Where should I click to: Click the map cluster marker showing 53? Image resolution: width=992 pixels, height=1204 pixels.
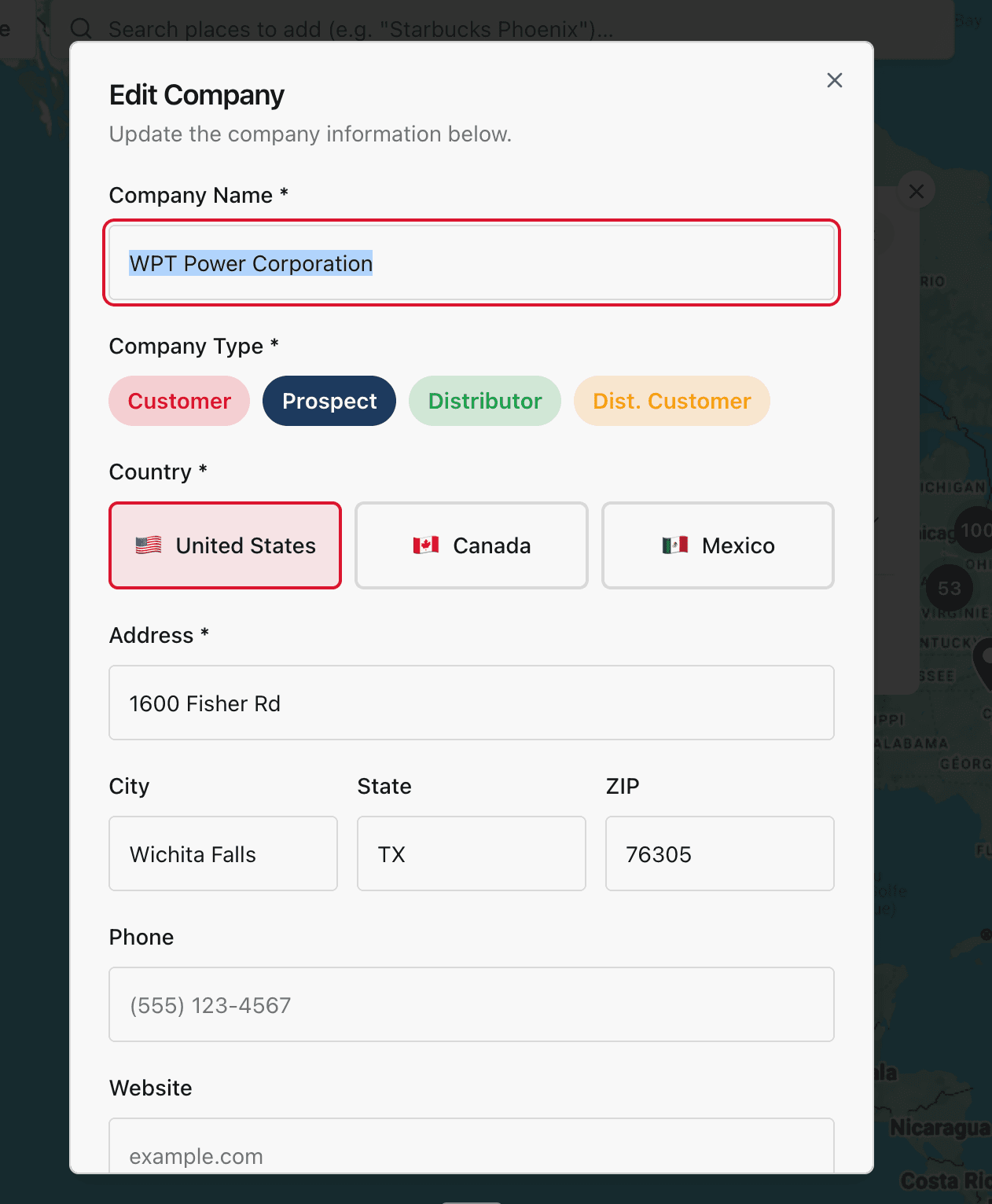pos(950,588)
